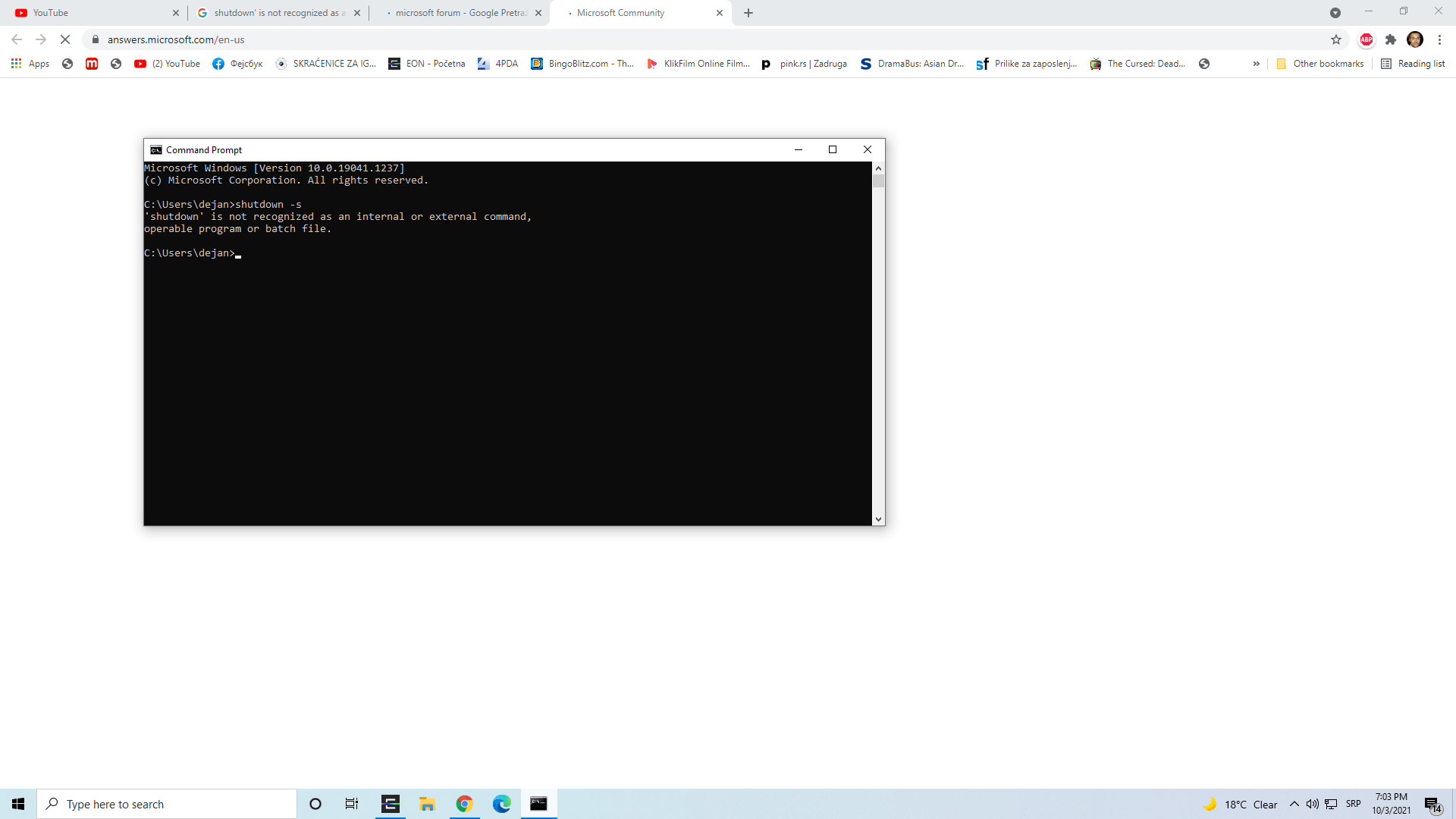This screenshot has width=1456, height=819.
Task: Expand hidden bookmarks chevron
Action: pyautogui.click(x=1257, y=64)
